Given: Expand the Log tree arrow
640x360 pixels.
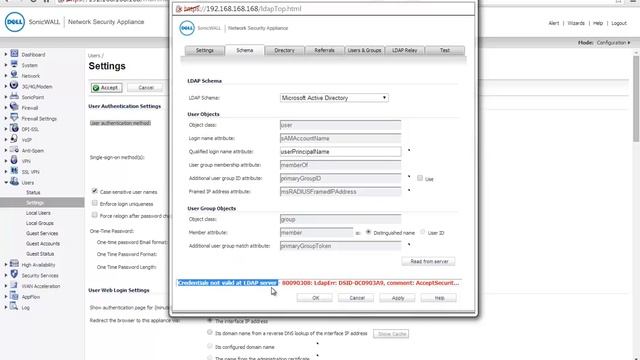Looking at the screenshot, I should point(6,307).
